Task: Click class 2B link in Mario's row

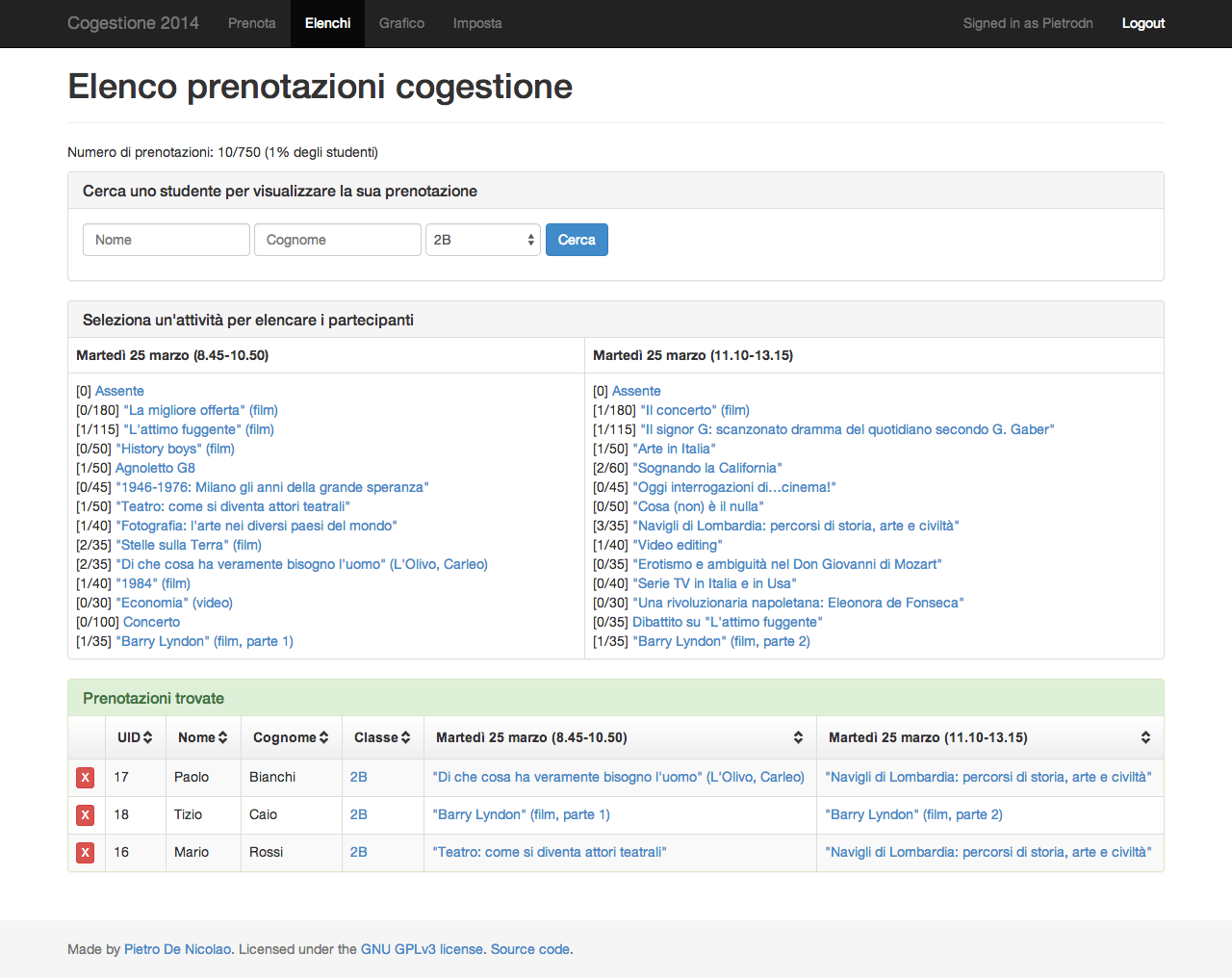Action: 359,852
